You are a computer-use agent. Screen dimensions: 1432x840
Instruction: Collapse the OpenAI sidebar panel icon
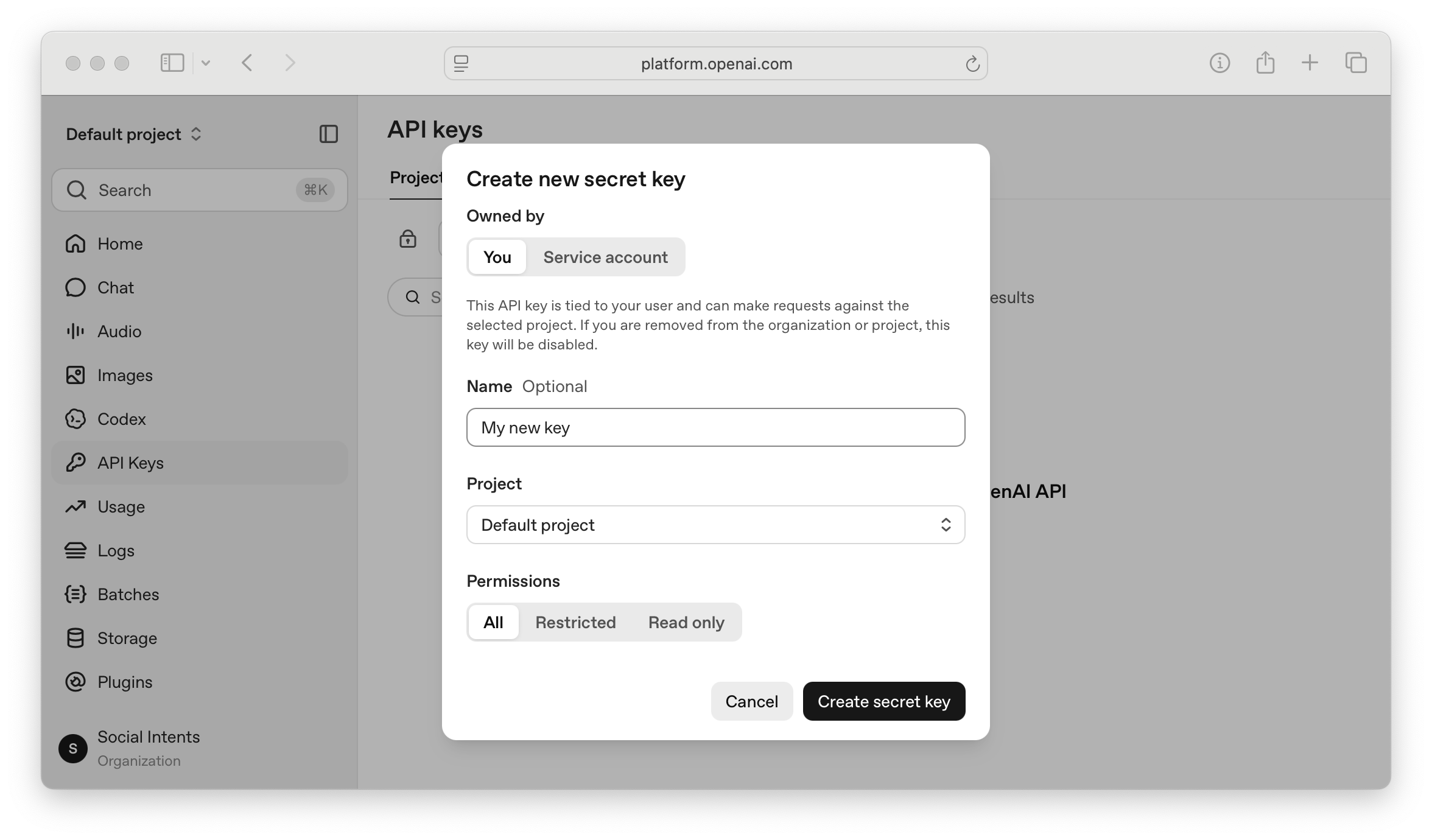329,134
